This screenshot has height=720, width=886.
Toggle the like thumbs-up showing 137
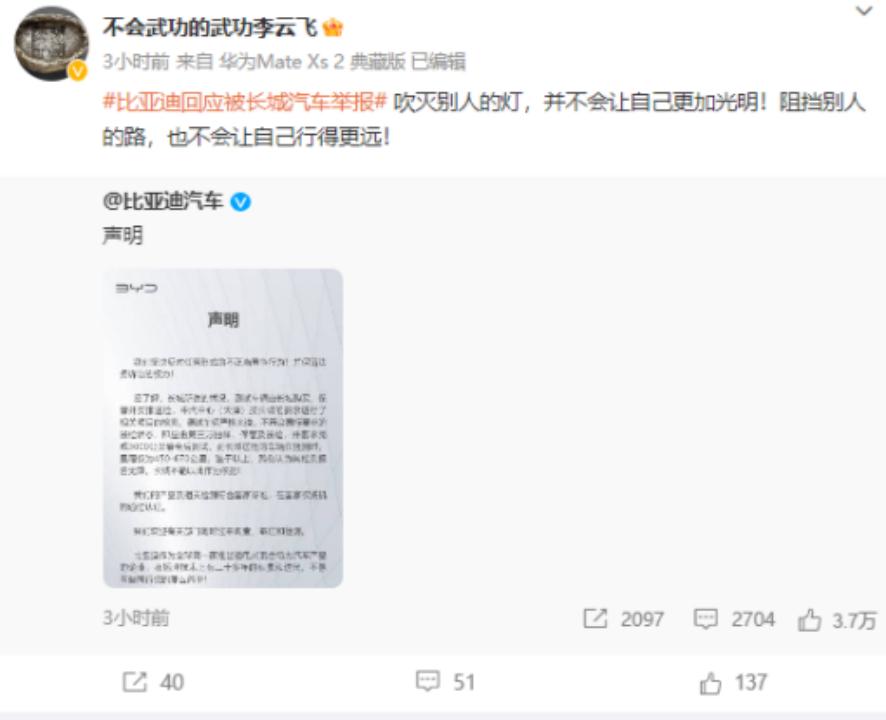[x=710, y=683]
